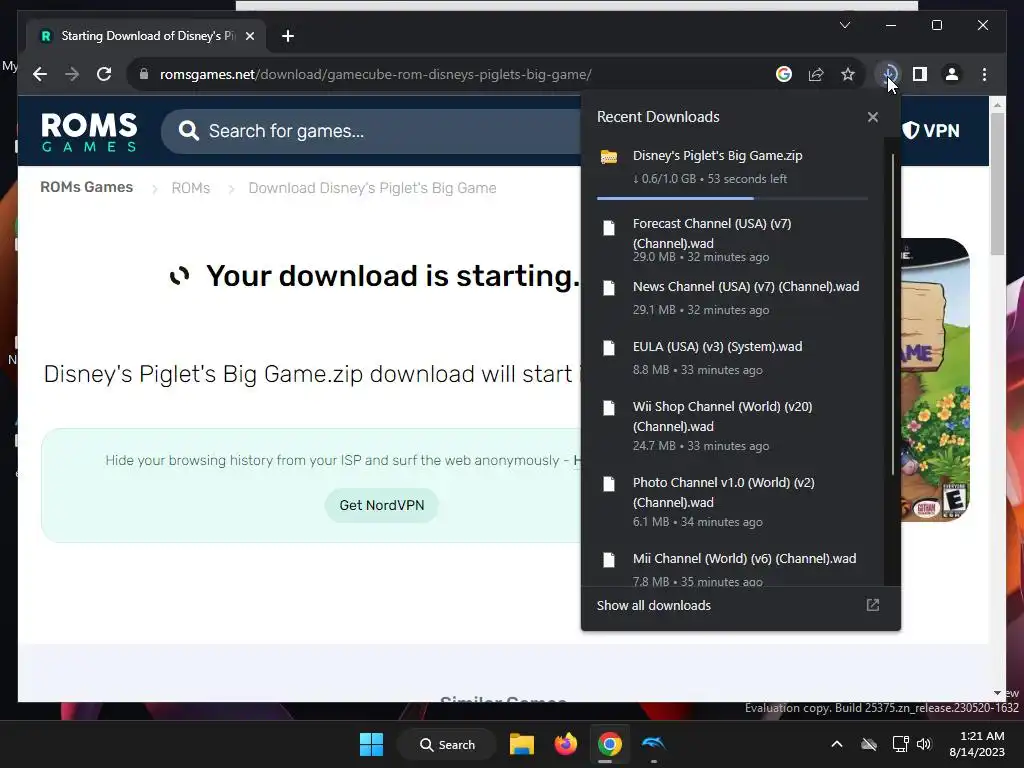
Task: Open the Google account icon in address bar
Action: (784, 74)
